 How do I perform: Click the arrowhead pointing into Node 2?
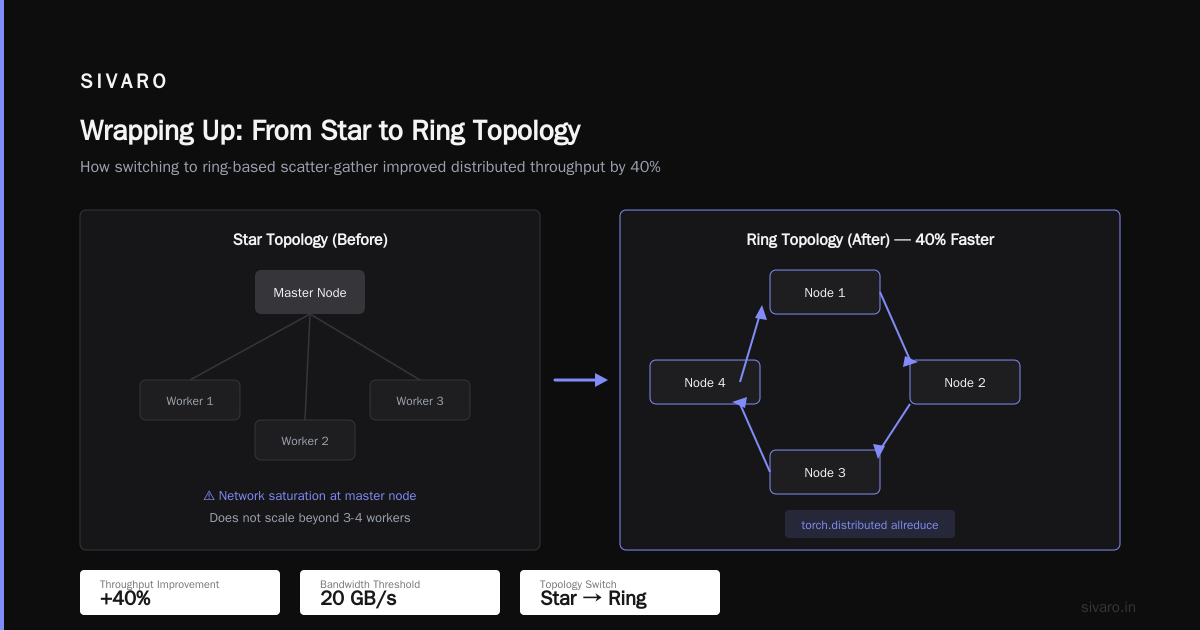[911, 359]
